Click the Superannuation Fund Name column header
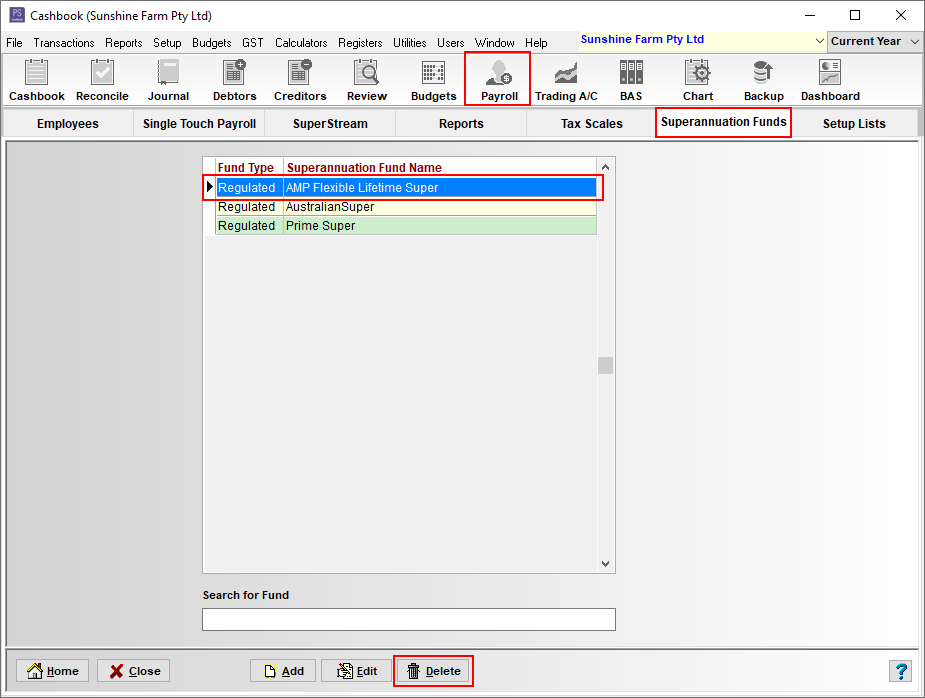The image size is (925, 698). [364, 168]
